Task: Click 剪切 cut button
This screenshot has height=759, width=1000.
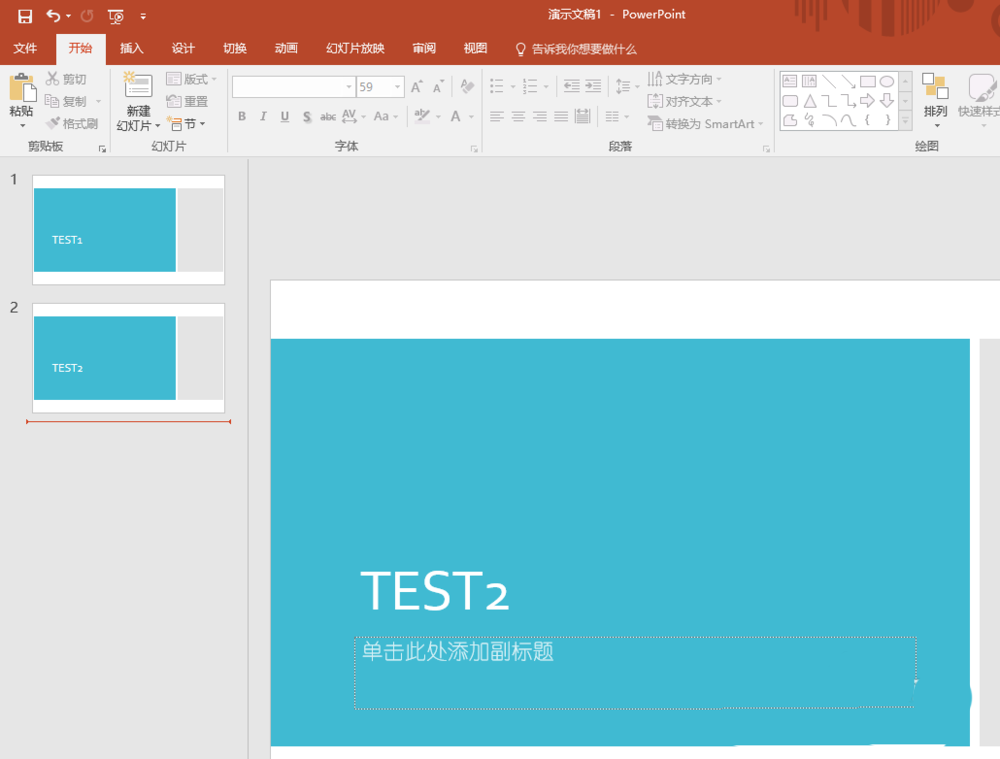Action: pyautogui.click(x=66, y=79)
